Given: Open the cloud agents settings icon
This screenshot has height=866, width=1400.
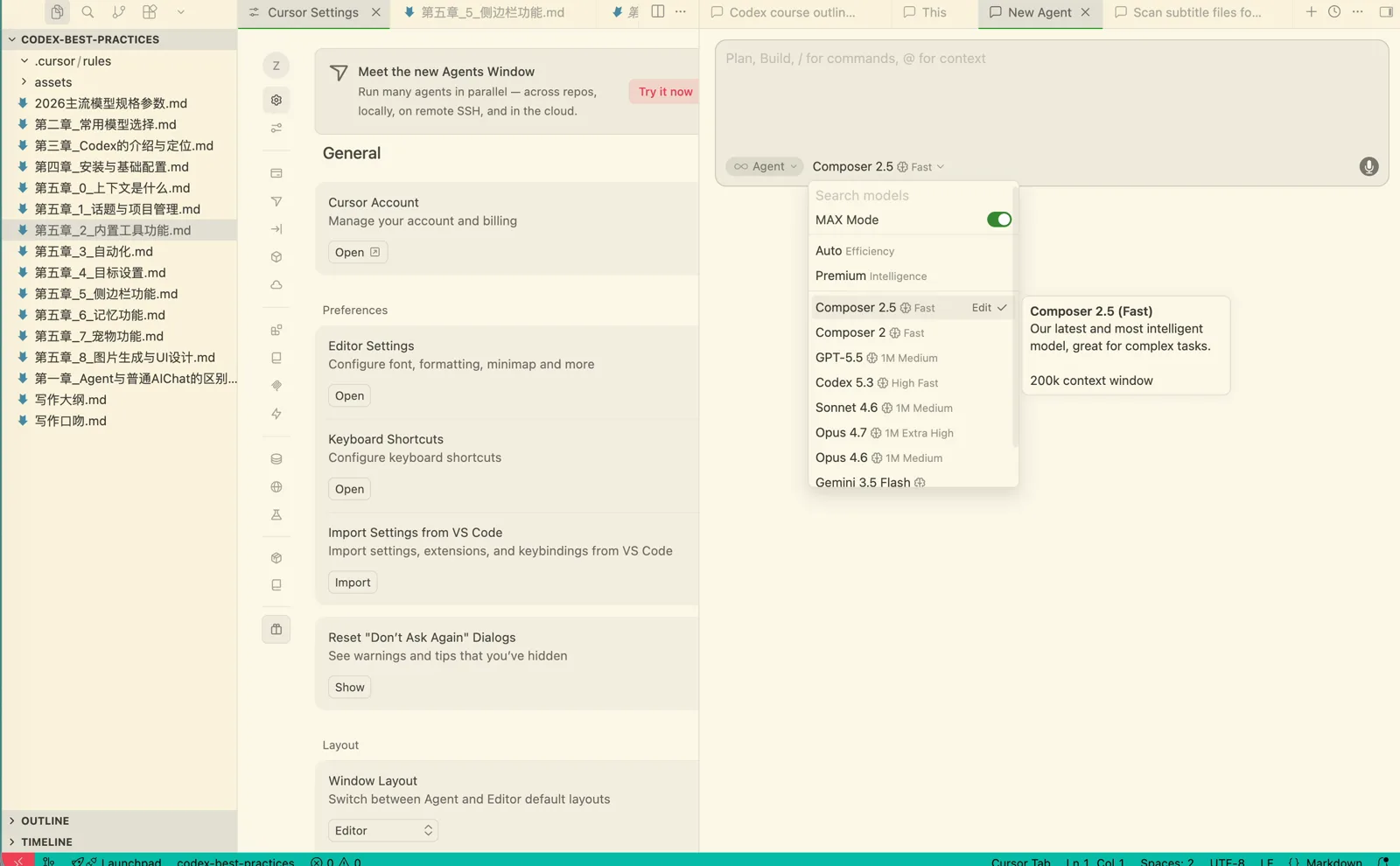Looking at the screenshot, I should pos(276,285).
